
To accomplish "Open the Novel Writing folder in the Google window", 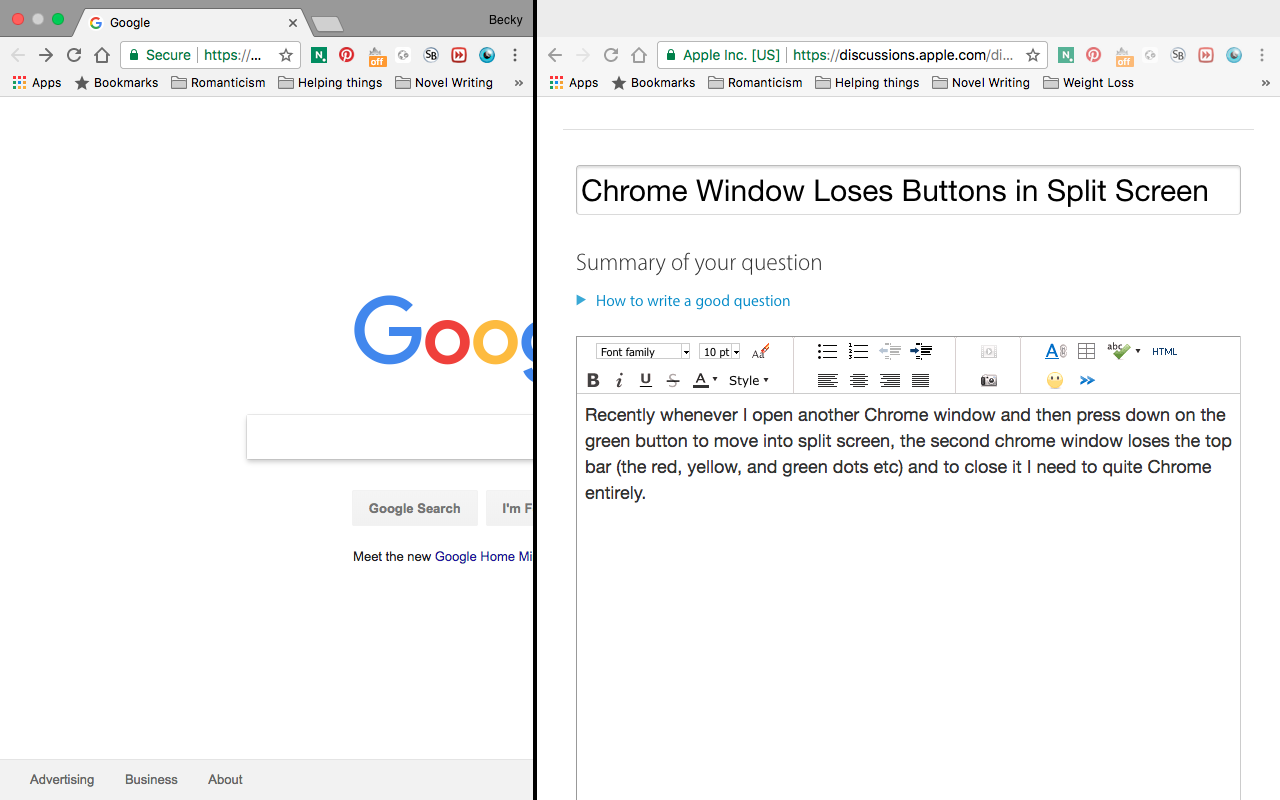I will (x=444, y=83).
